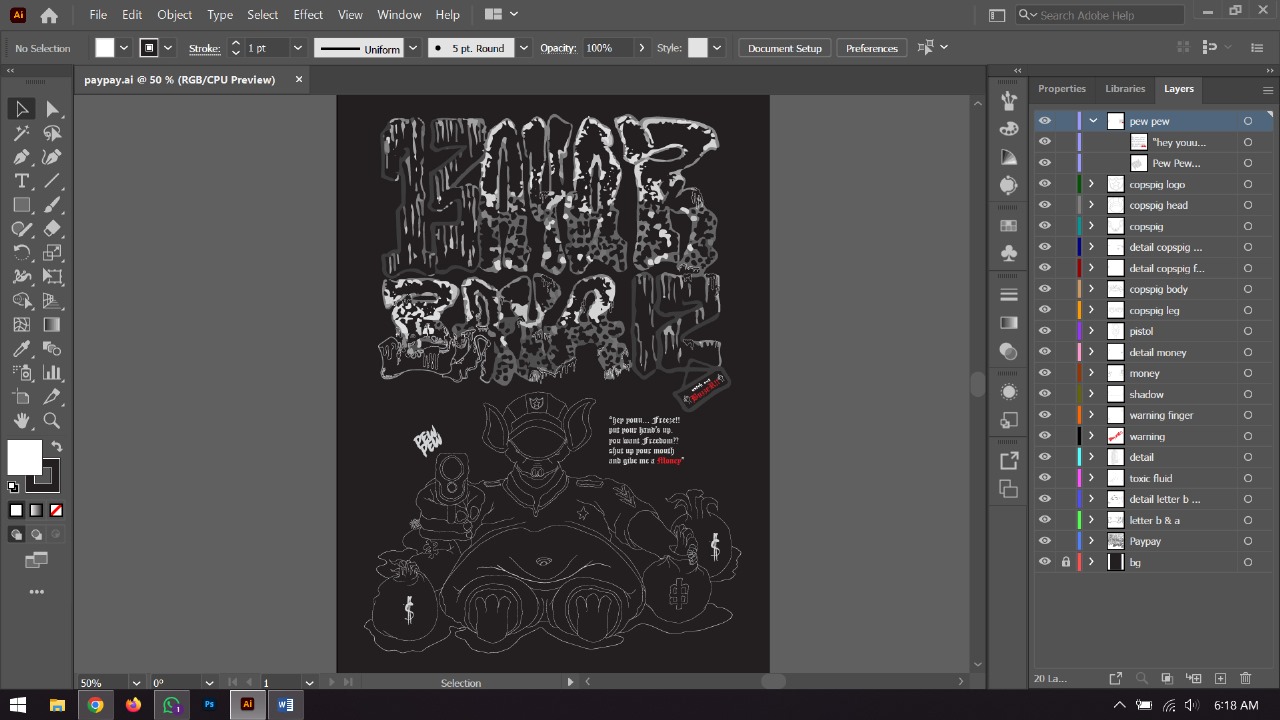
Task: Select the Line Segment tool
Action: 52,181
